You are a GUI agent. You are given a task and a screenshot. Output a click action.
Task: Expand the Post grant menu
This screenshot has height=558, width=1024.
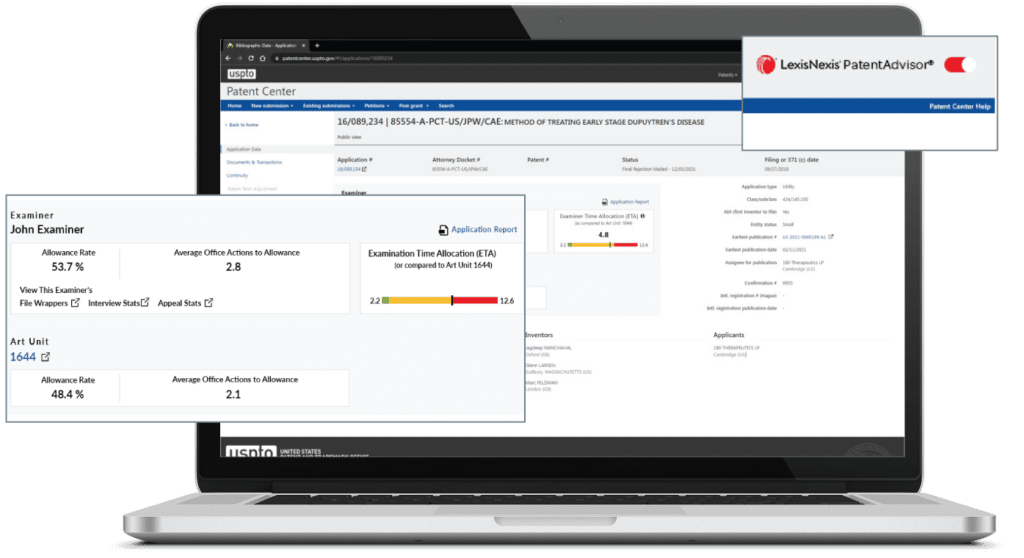pyautogui.click(x=413, y=106)
